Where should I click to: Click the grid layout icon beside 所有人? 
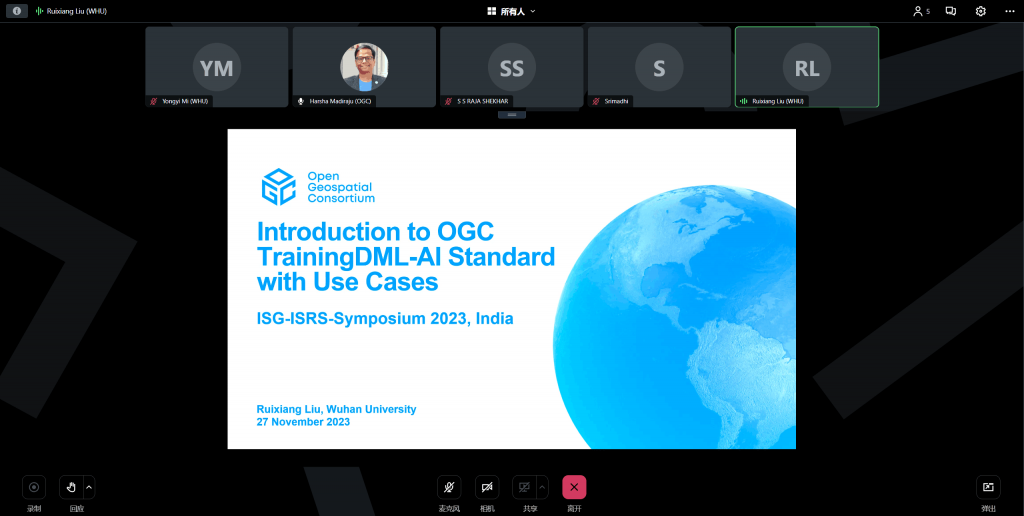coord(492,11)
